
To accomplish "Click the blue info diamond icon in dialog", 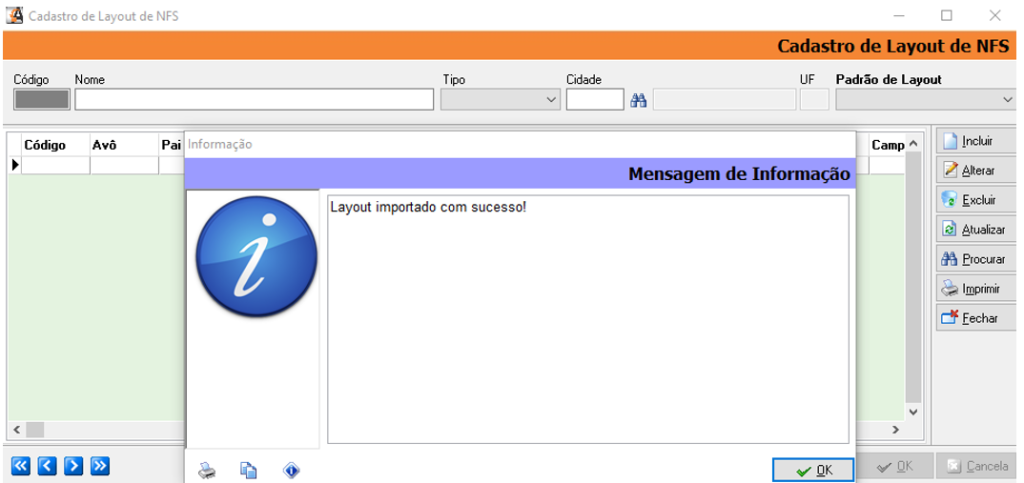I will point(291,469).
